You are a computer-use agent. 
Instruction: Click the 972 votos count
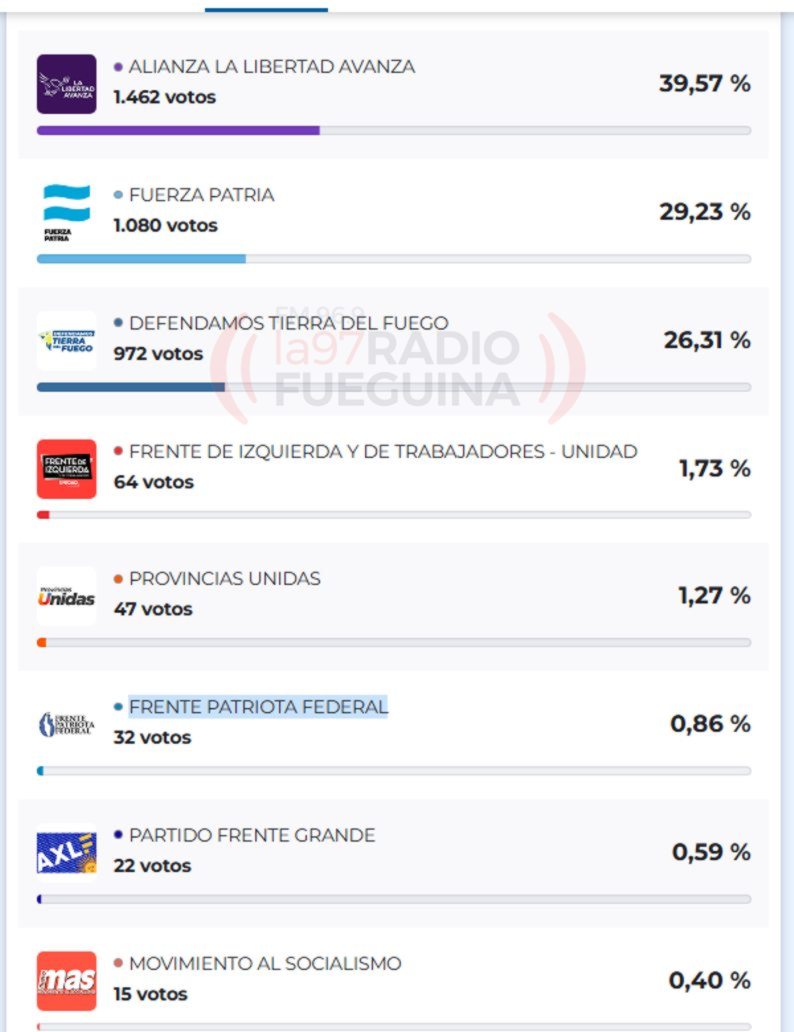tap(158, 353)
